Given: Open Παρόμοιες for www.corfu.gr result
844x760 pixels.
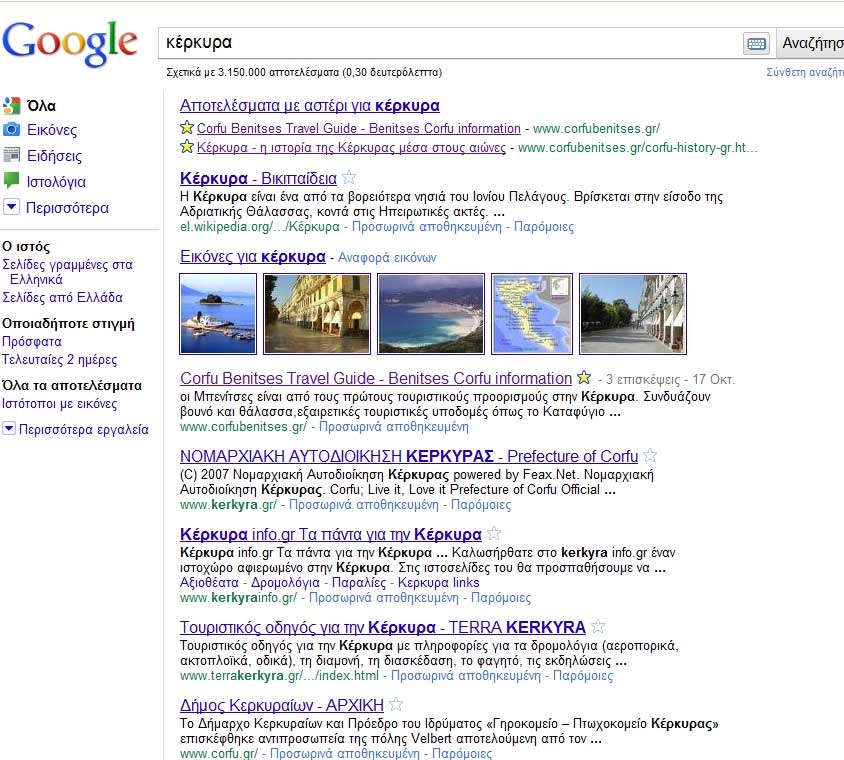Looking at the screenshot, I should 462,754.
